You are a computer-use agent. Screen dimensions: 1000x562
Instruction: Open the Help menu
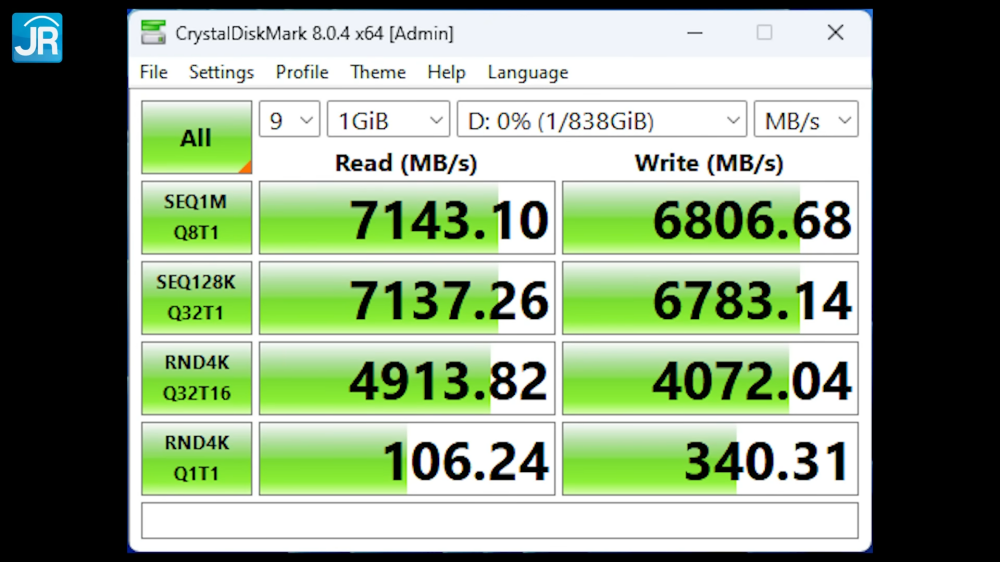(x=446, y=72)
